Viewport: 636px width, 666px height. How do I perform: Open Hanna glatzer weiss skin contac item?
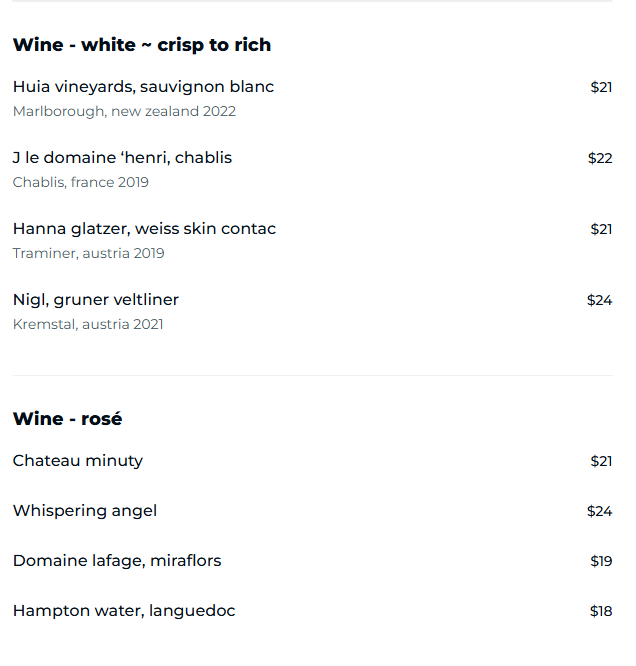[144, 229]
